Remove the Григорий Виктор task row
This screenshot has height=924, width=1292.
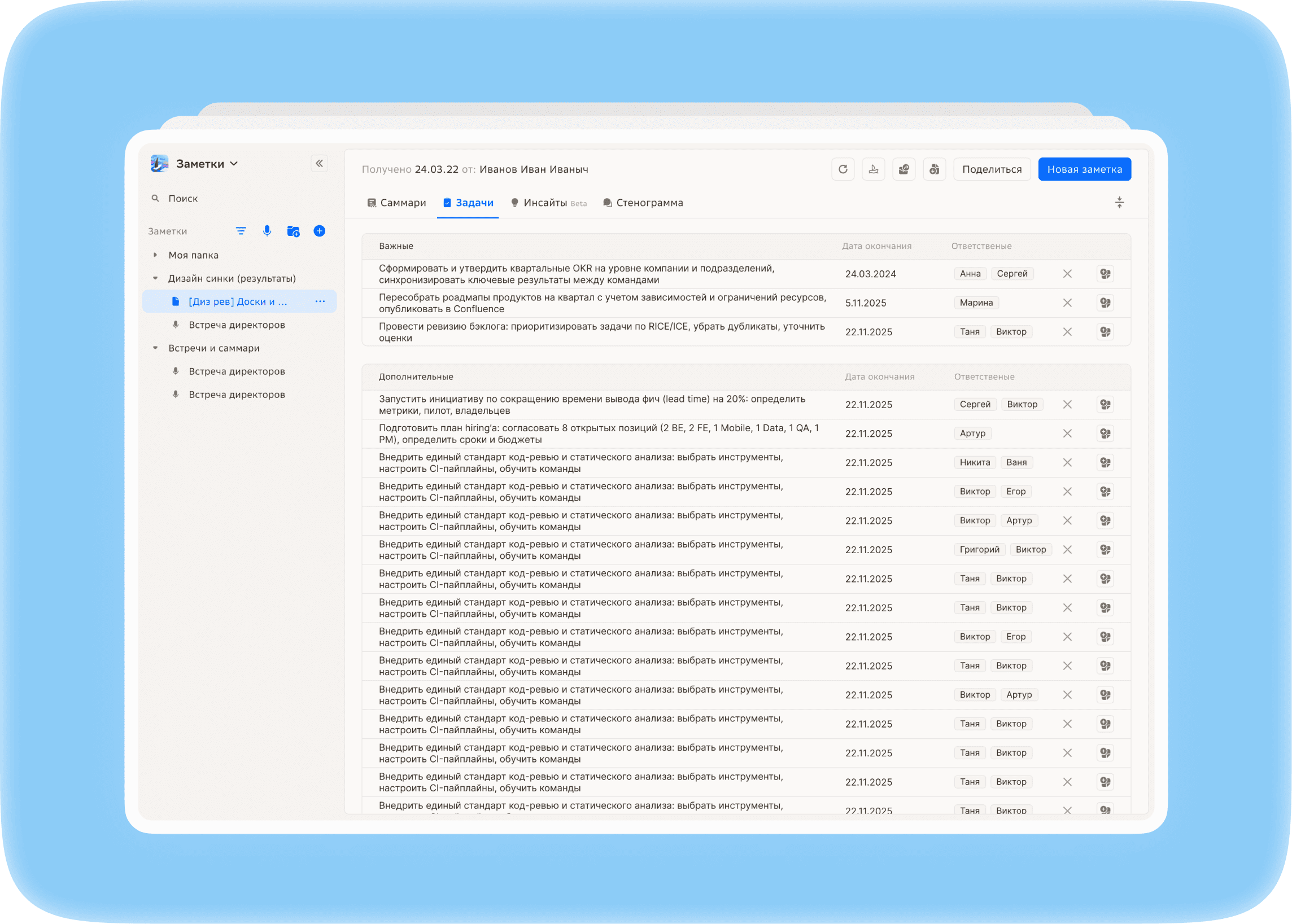[x=1067, y=550]
